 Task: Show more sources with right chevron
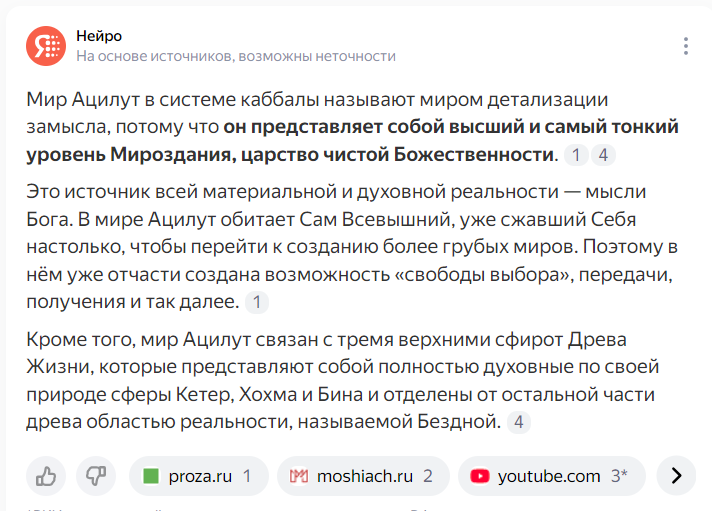point(676,476)
